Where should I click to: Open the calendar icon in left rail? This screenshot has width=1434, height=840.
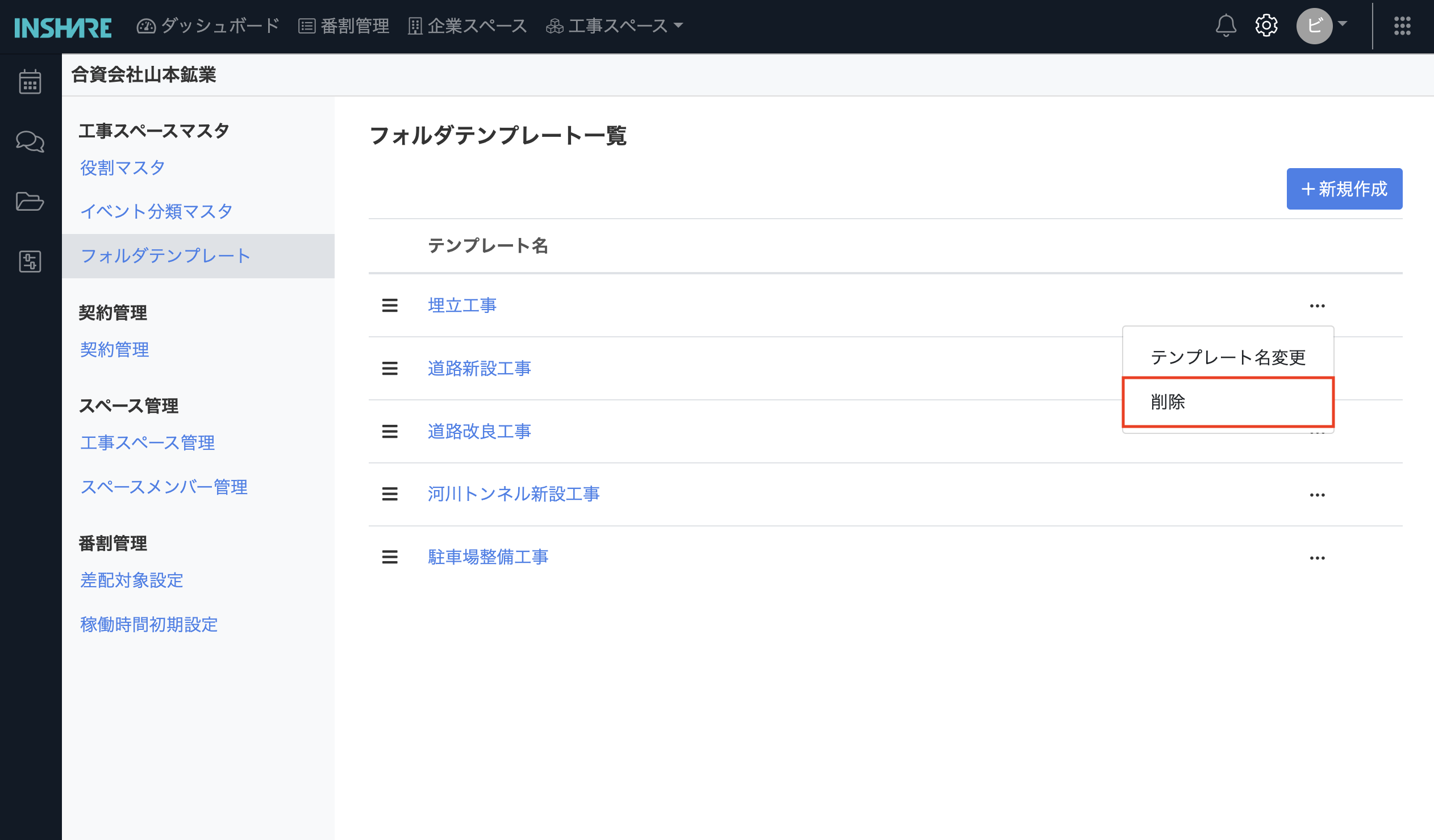click(x=30, y=81)
